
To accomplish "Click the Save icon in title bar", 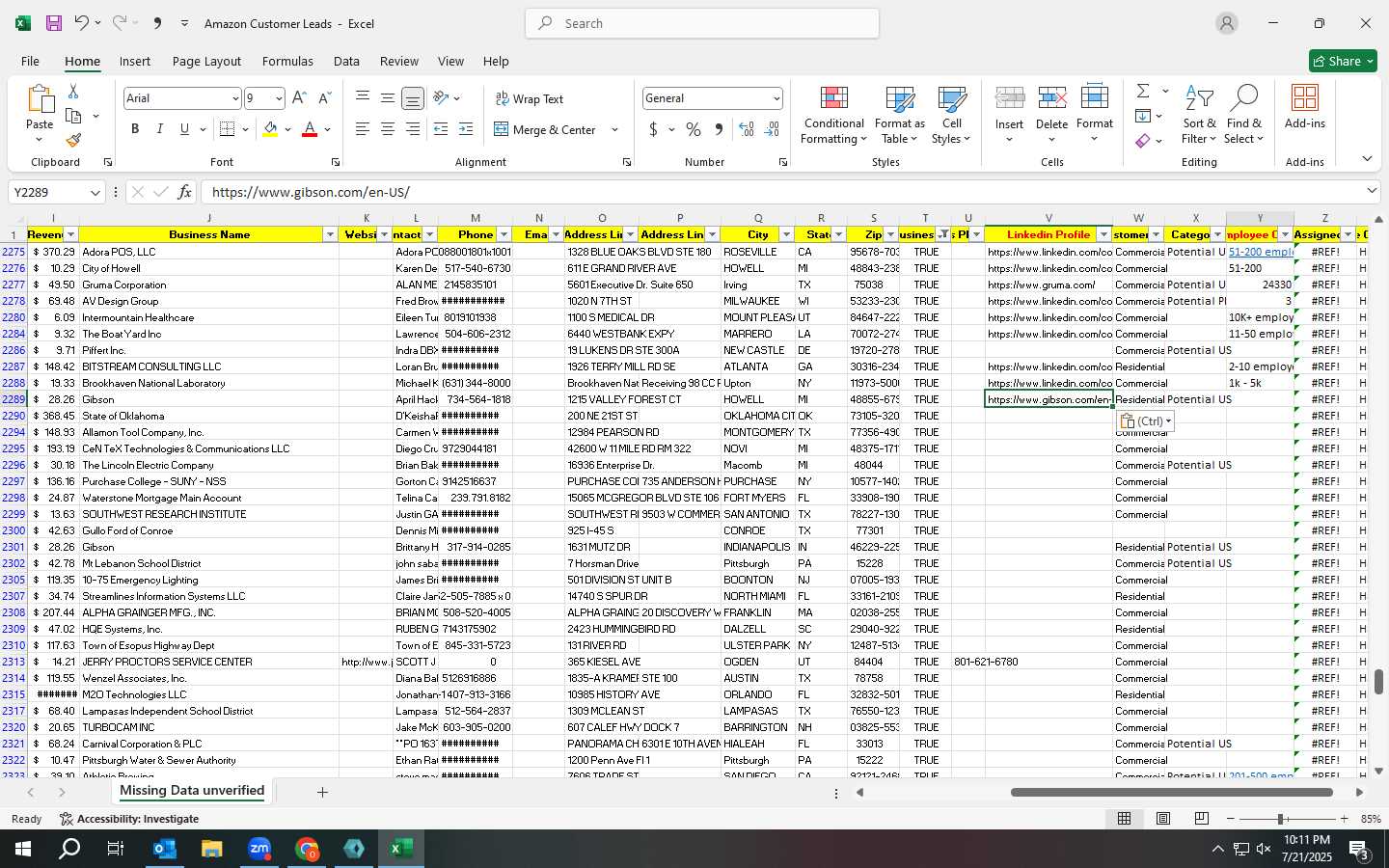I will coord(54,23).
